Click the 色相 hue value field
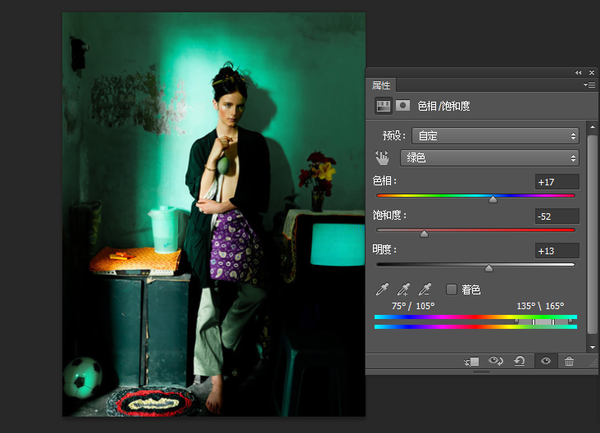Image resolution: width=600 pixels, height=433 pixels. coord(557,182)
